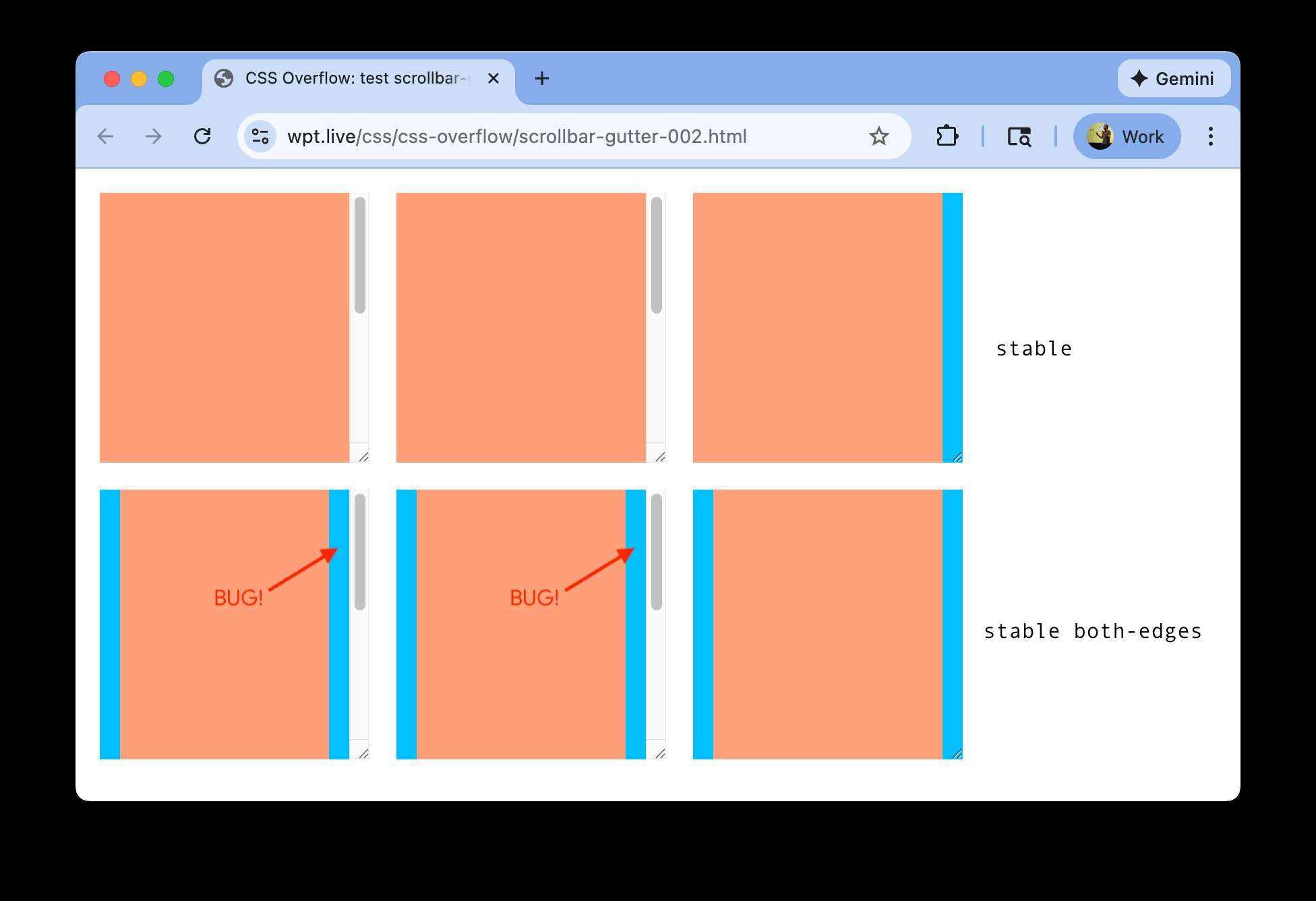Image resolution: width=1316 pixels, height=901 pixels.
Task: Open Chrome's three-dot menu
Action: click(1210, 137)
